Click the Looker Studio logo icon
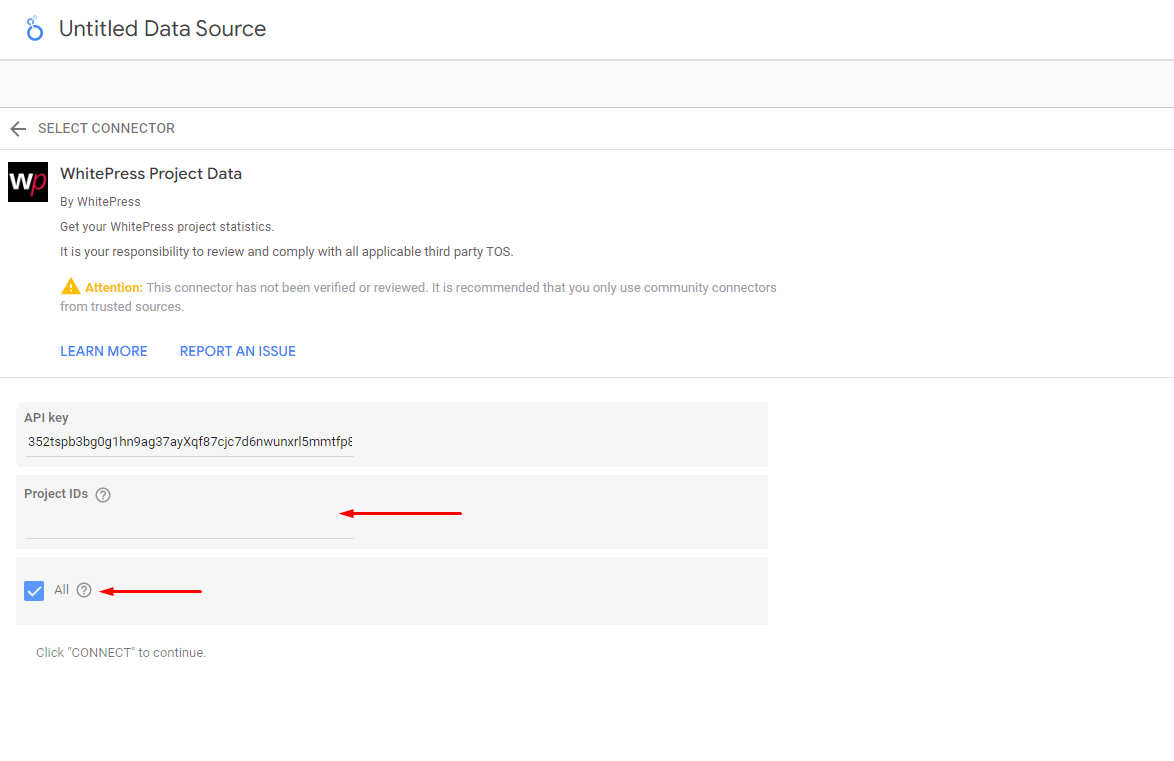Viewport: 1174px width, 761px height. (34, 28)
